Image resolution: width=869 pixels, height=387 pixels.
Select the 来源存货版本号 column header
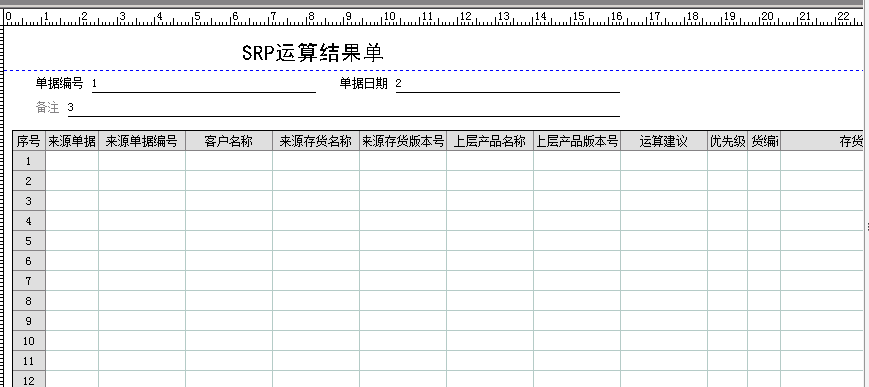(403, 141)
